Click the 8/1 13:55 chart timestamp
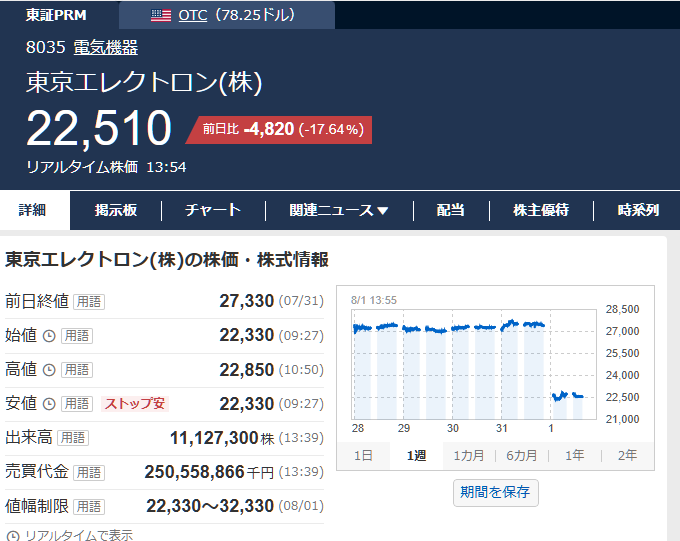 click(x=373, y=300)
